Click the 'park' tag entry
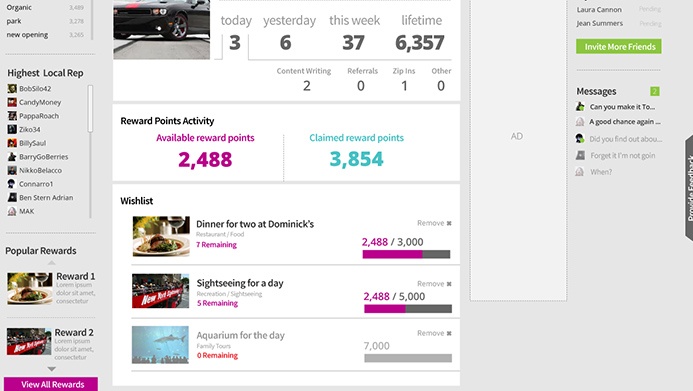The width and height of the screenshot is (693, 391). click(x=14, y=21)
